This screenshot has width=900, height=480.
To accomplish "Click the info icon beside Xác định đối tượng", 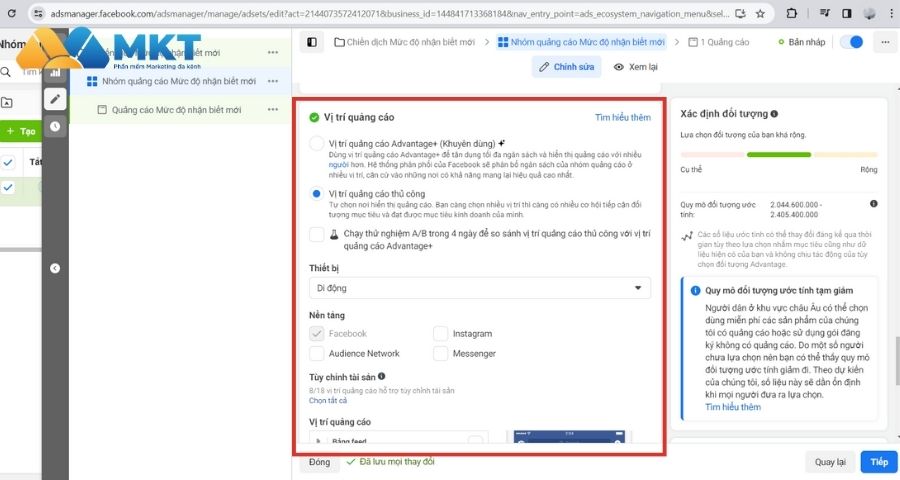I will 775,115.
